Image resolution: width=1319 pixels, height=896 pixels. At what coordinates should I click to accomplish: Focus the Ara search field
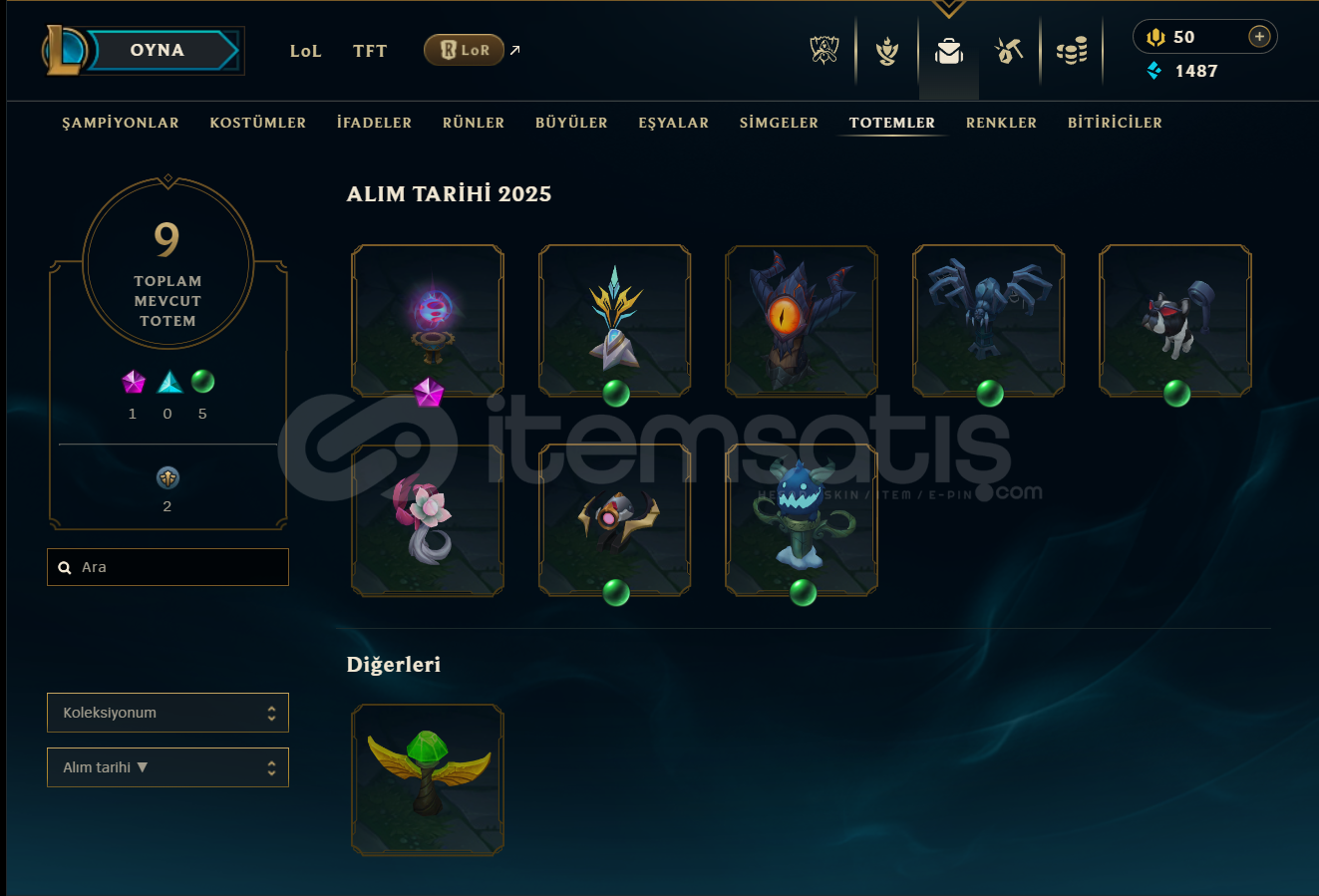pyautogui.click(x=167, y=567)
